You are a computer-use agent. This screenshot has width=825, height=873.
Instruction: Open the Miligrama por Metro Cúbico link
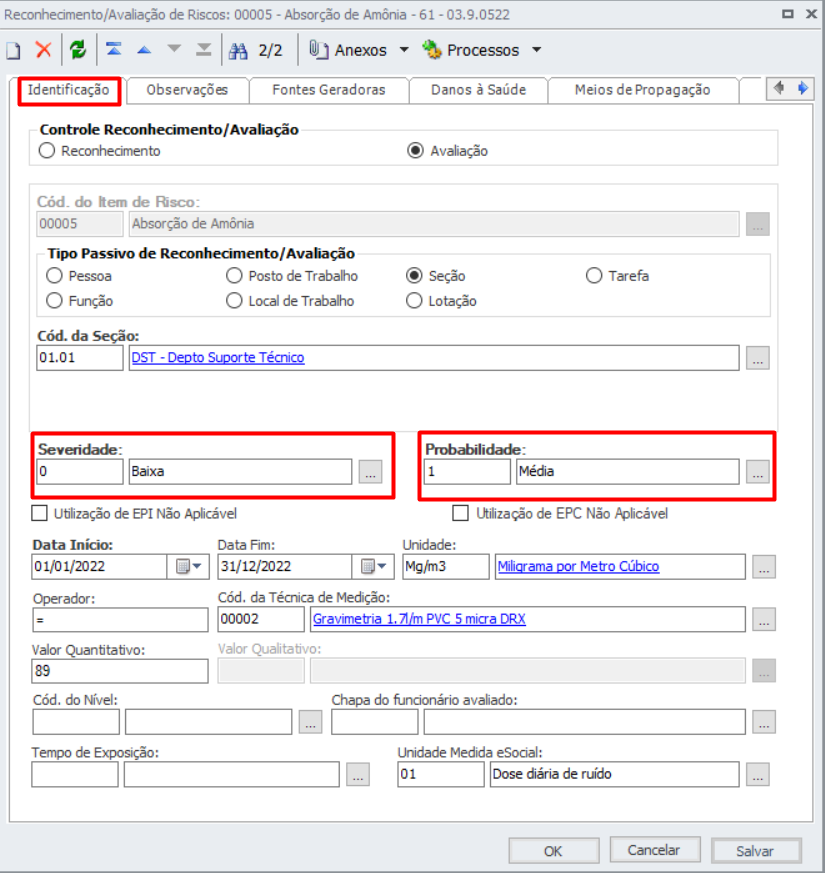click(x=578, y=567)
